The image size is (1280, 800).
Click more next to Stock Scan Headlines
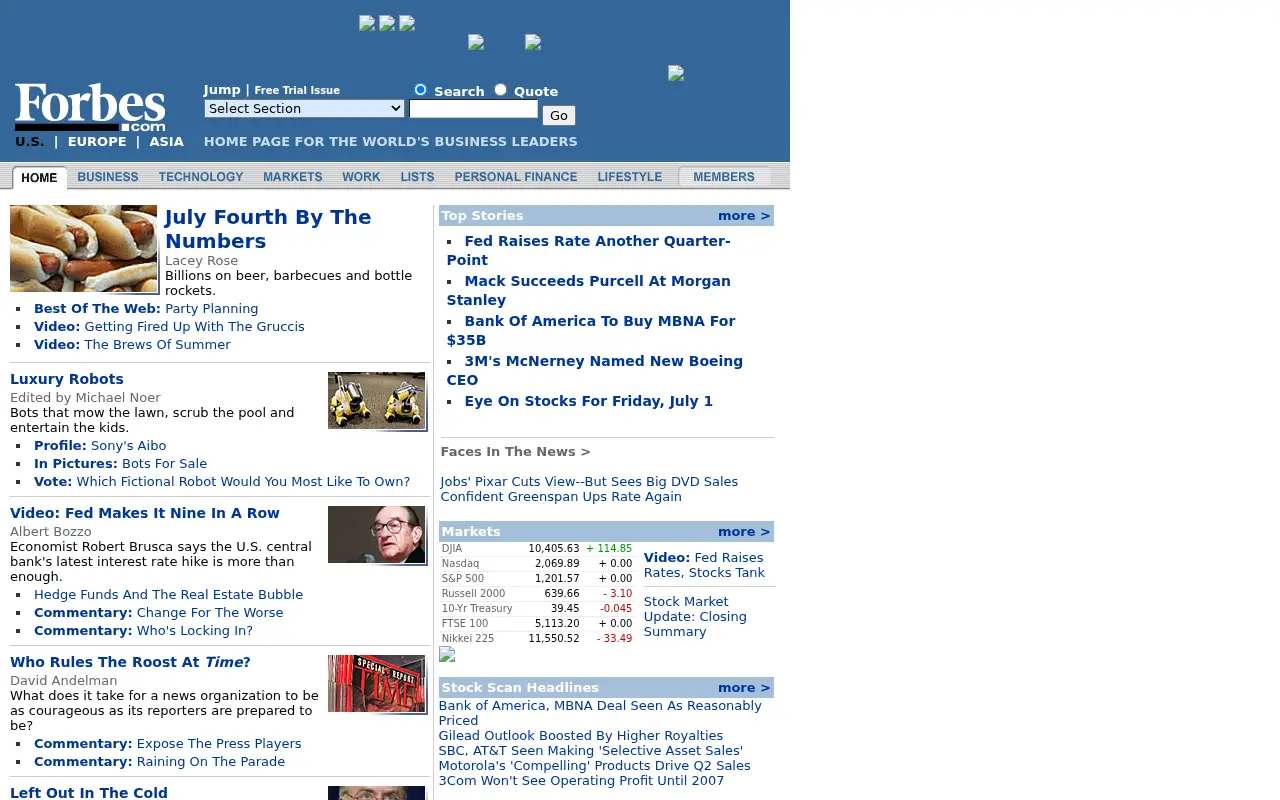click(744, 687)
